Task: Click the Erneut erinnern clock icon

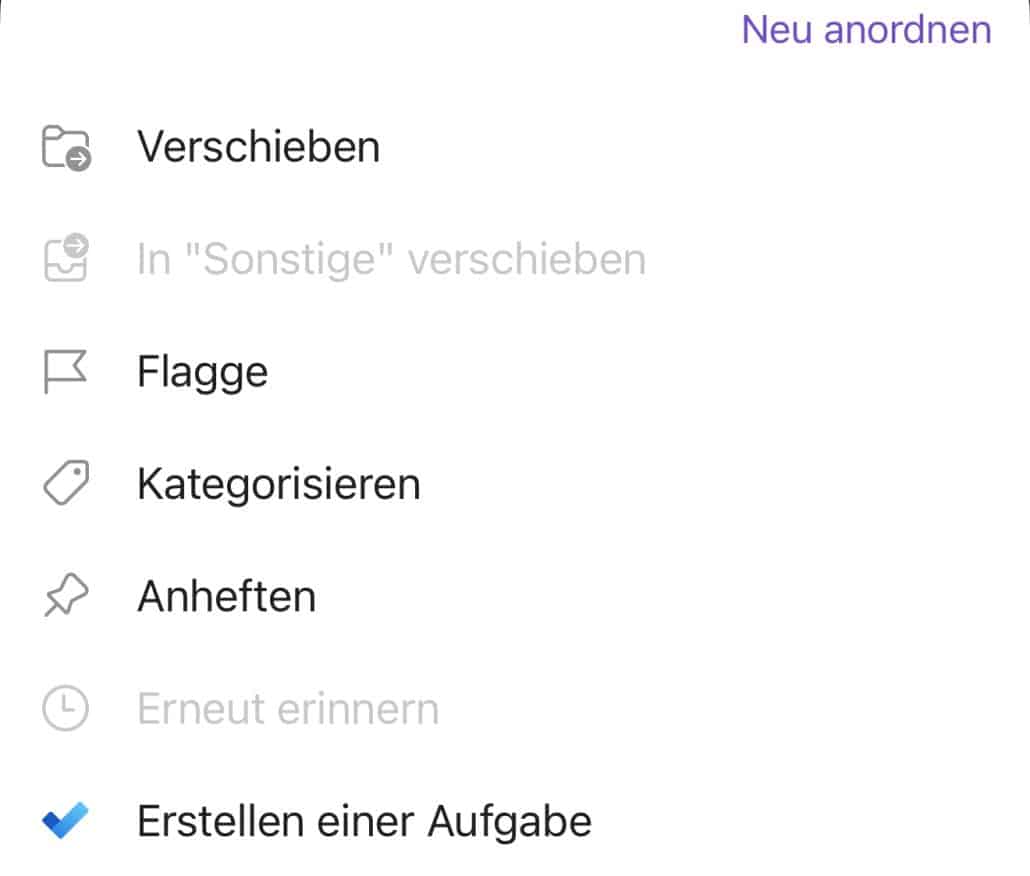Action: tap(64, 707)
